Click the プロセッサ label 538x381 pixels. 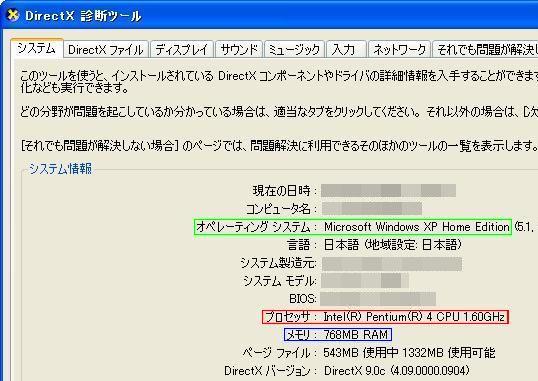[x=291, y=317]
